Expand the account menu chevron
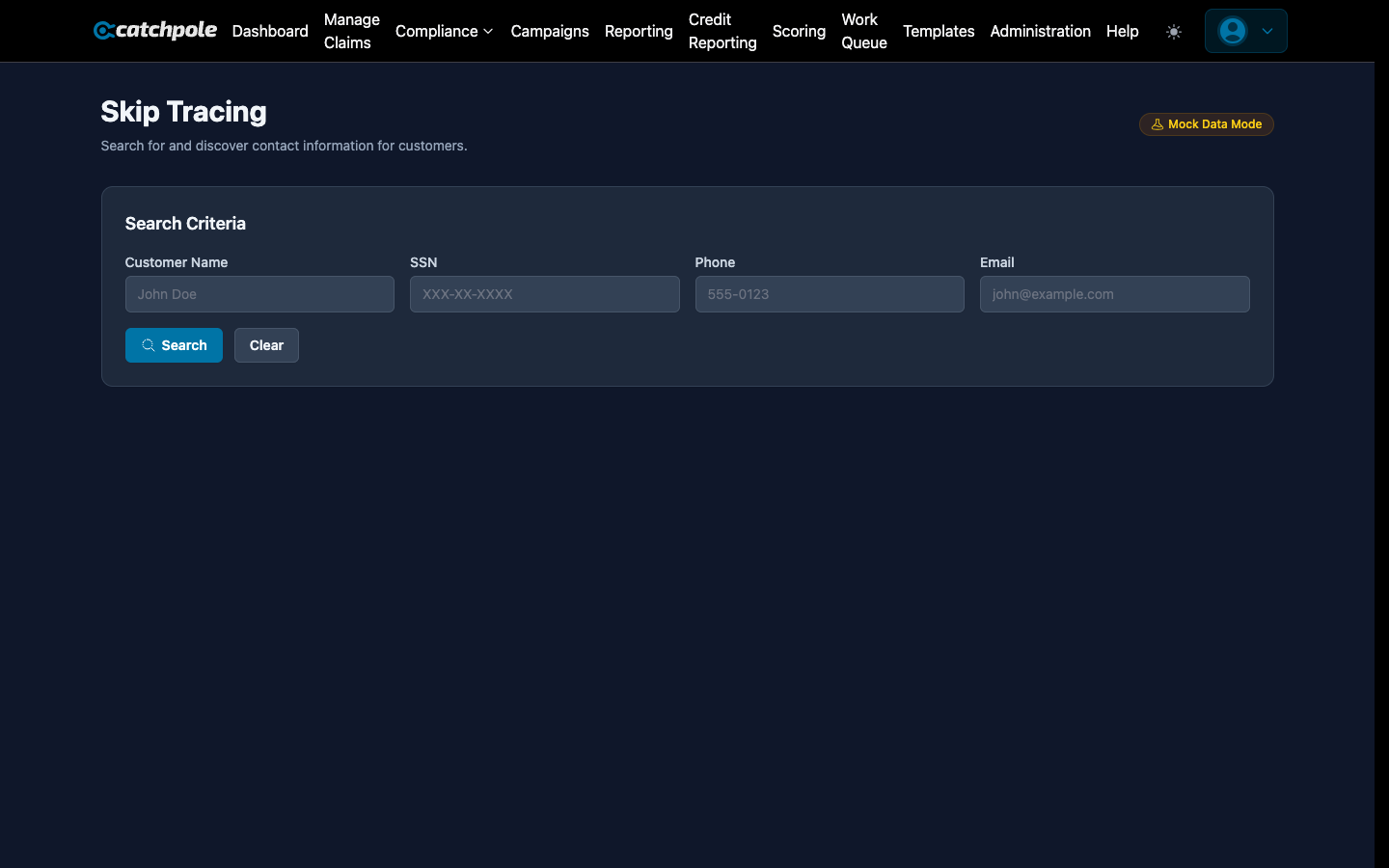The image size is (1389, 868). click(1266, 31)
